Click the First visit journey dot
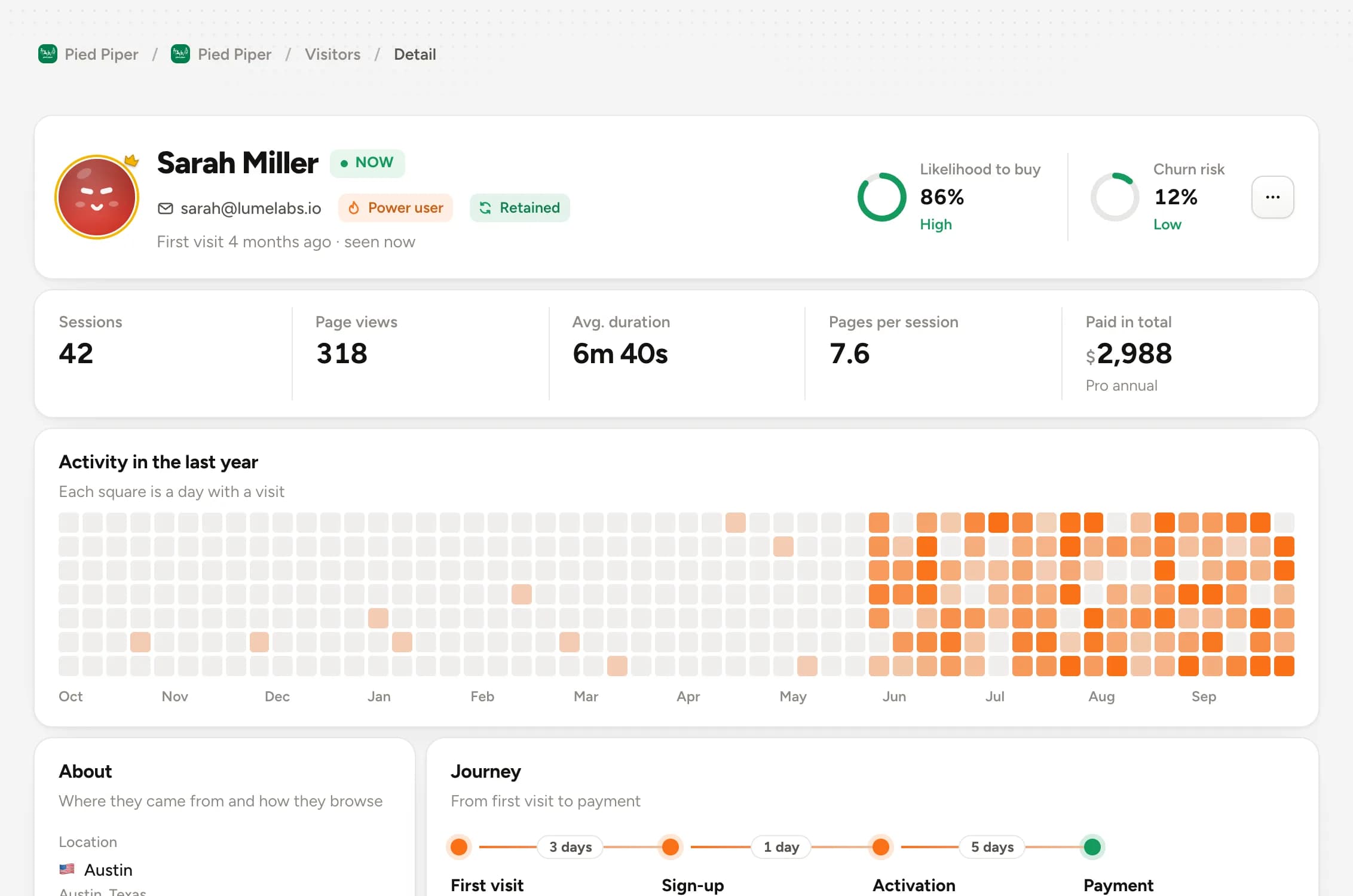This screenshot has width=1353, height=896. tap(459, 847)
